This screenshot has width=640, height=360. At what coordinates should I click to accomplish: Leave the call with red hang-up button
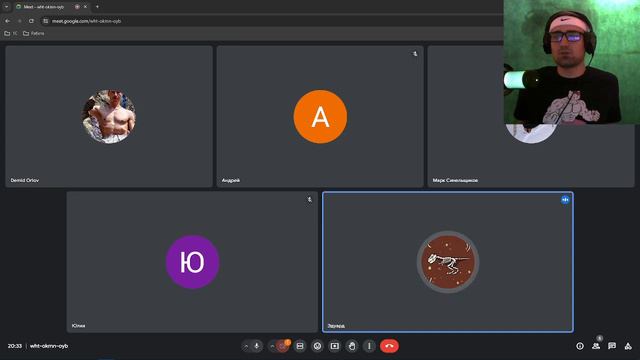click(x=389, y=346)
